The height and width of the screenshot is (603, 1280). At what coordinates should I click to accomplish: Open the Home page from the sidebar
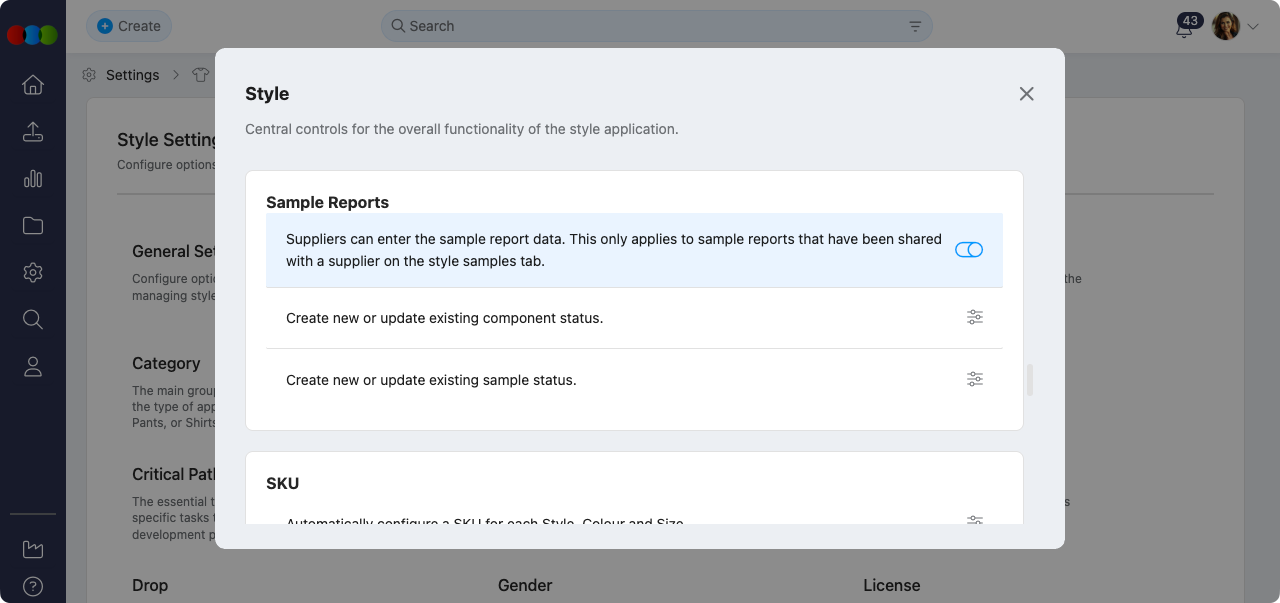(32, 85)
